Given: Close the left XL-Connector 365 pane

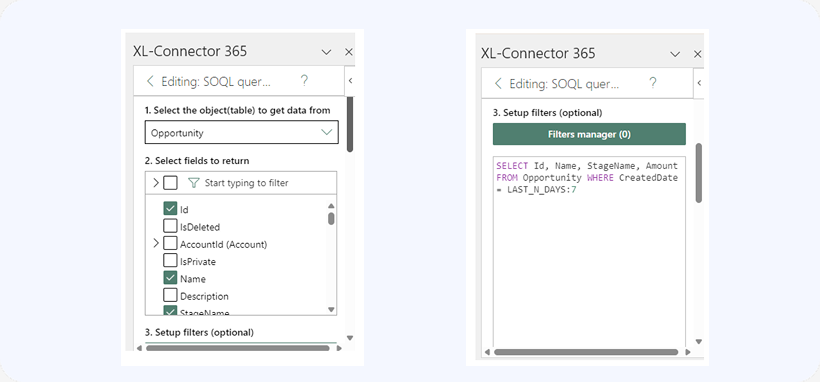Looking at the screenshot, I should (349, 52).
